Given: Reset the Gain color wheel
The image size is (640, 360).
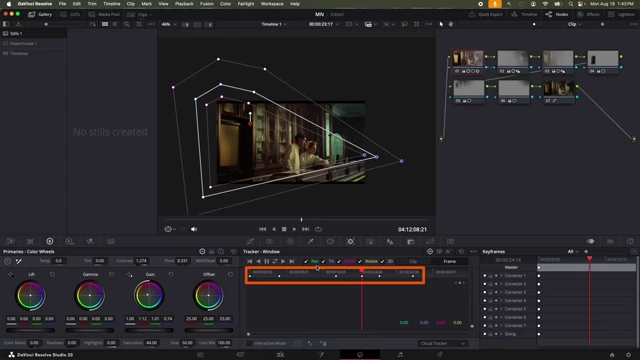Looking at the screenshot, I should [x=171, y=274].
